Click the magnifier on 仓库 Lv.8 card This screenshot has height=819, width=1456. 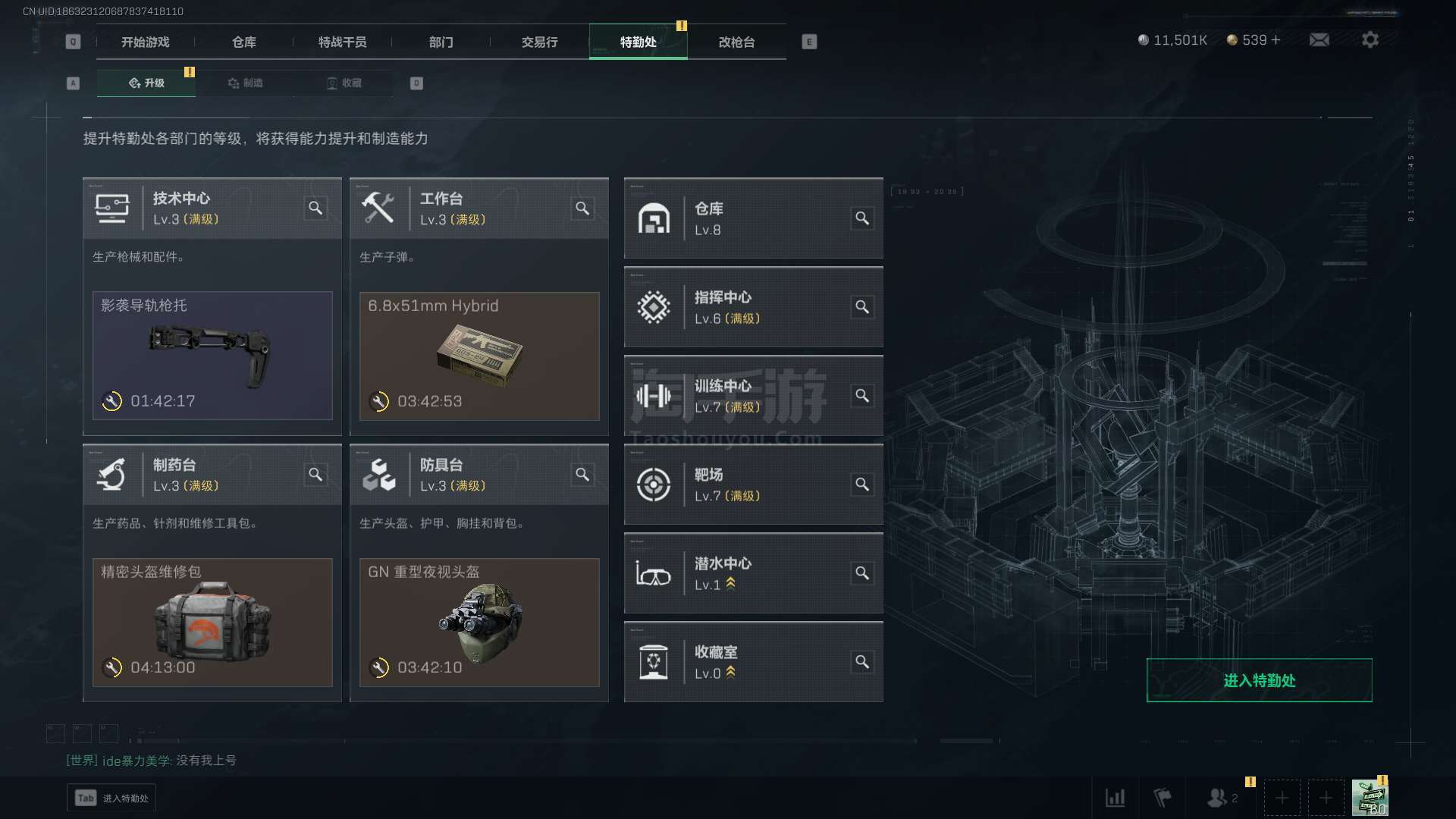[x=862, y=218]
